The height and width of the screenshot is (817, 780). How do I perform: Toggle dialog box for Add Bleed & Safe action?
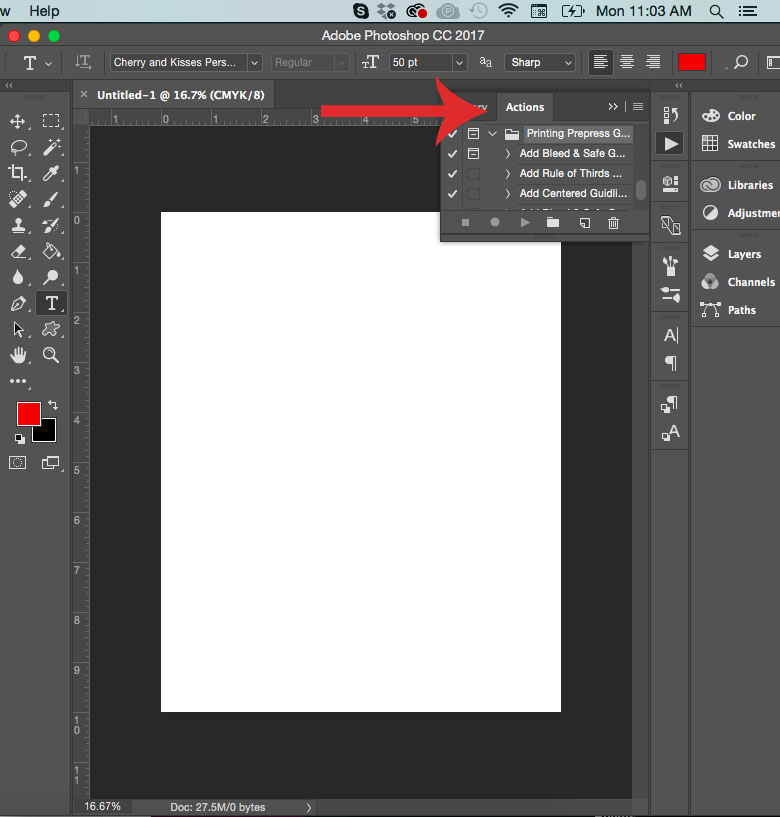click(474, 154)
